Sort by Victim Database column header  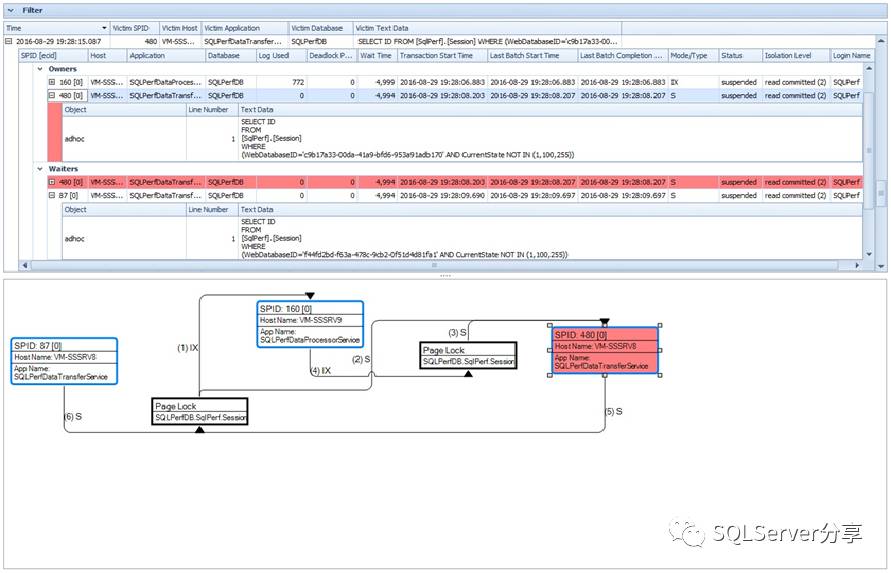tap(320, 28)
